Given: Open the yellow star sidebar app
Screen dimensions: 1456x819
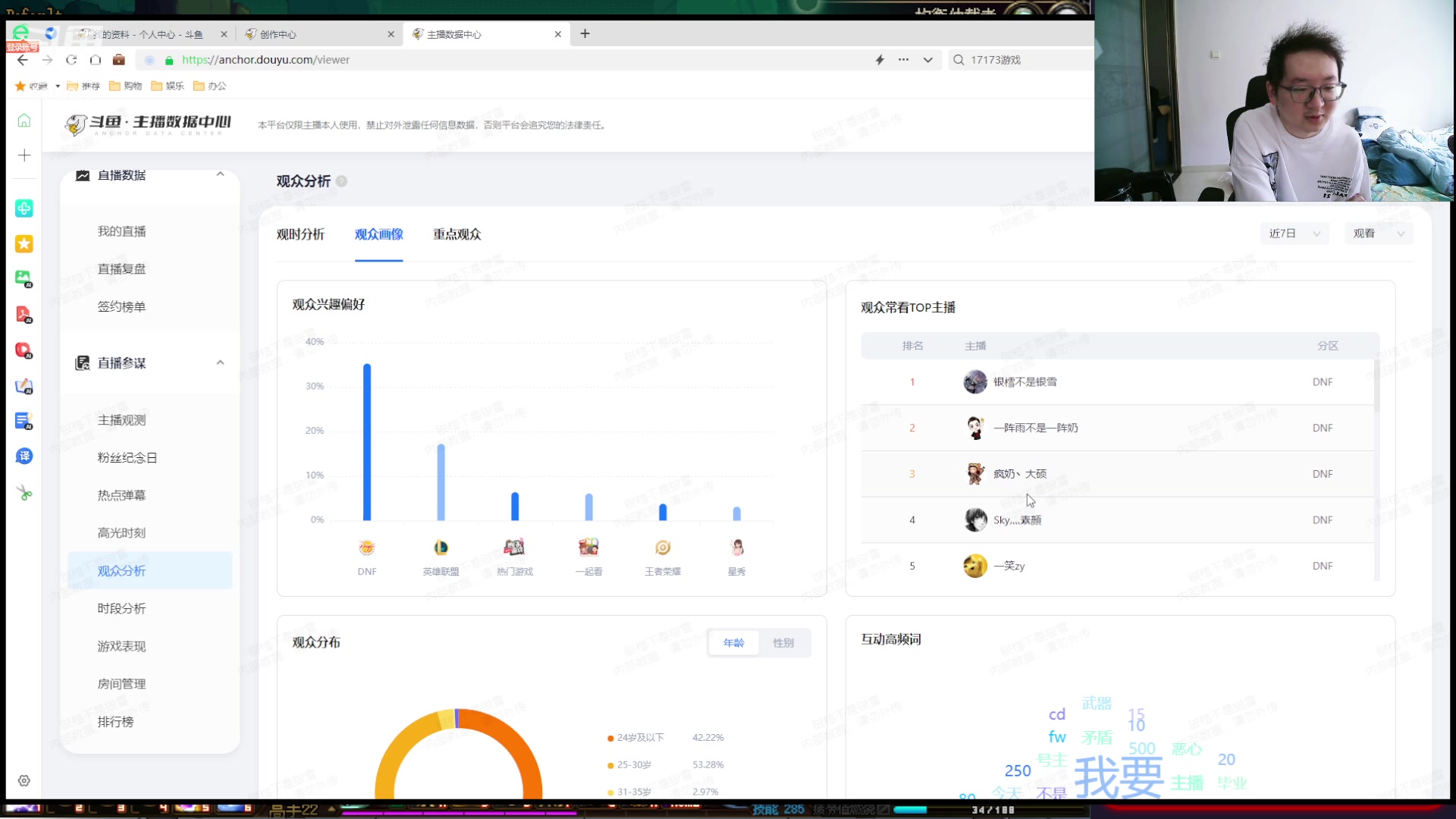Looking at the screenshot, I should [x=24, y=243].
